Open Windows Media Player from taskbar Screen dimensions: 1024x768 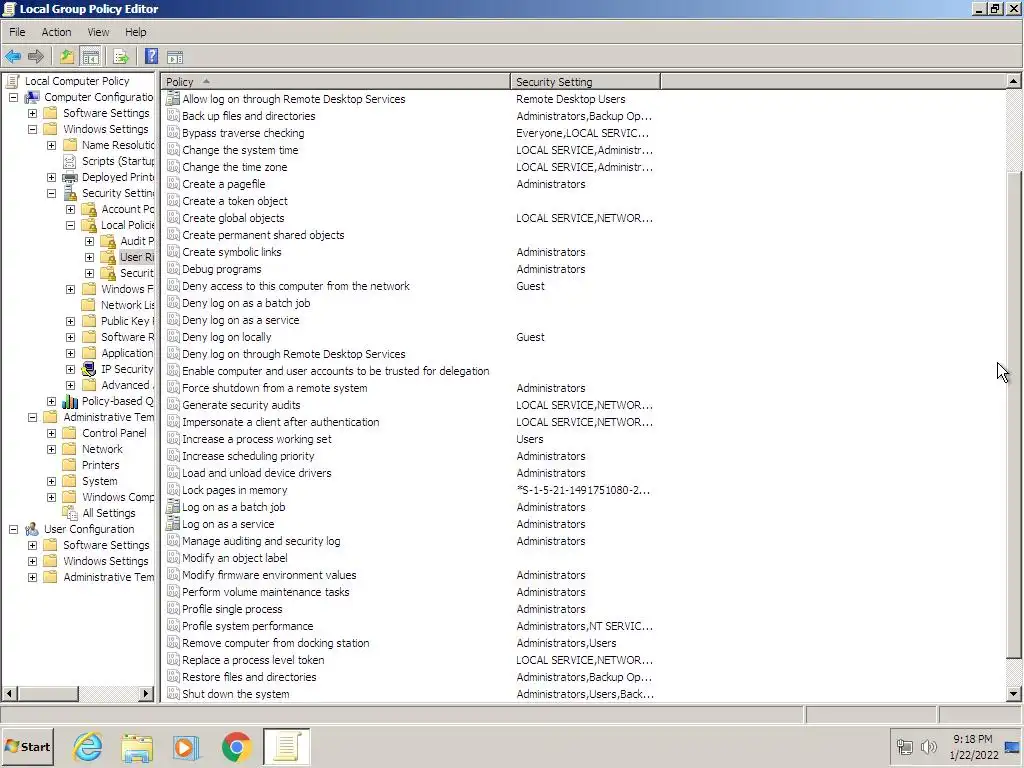pyautogui.click(x=187, y=746)
